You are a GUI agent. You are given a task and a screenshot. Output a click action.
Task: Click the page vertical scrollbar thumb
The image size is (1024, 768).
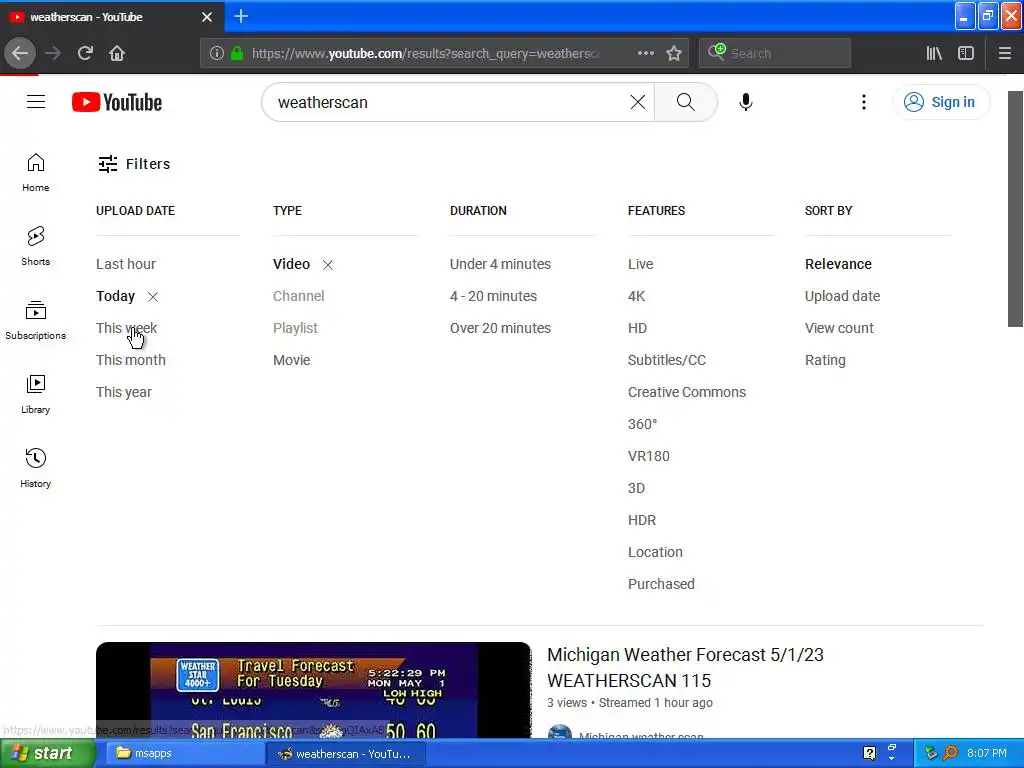pyautogui.click(x=1016, y=208)
